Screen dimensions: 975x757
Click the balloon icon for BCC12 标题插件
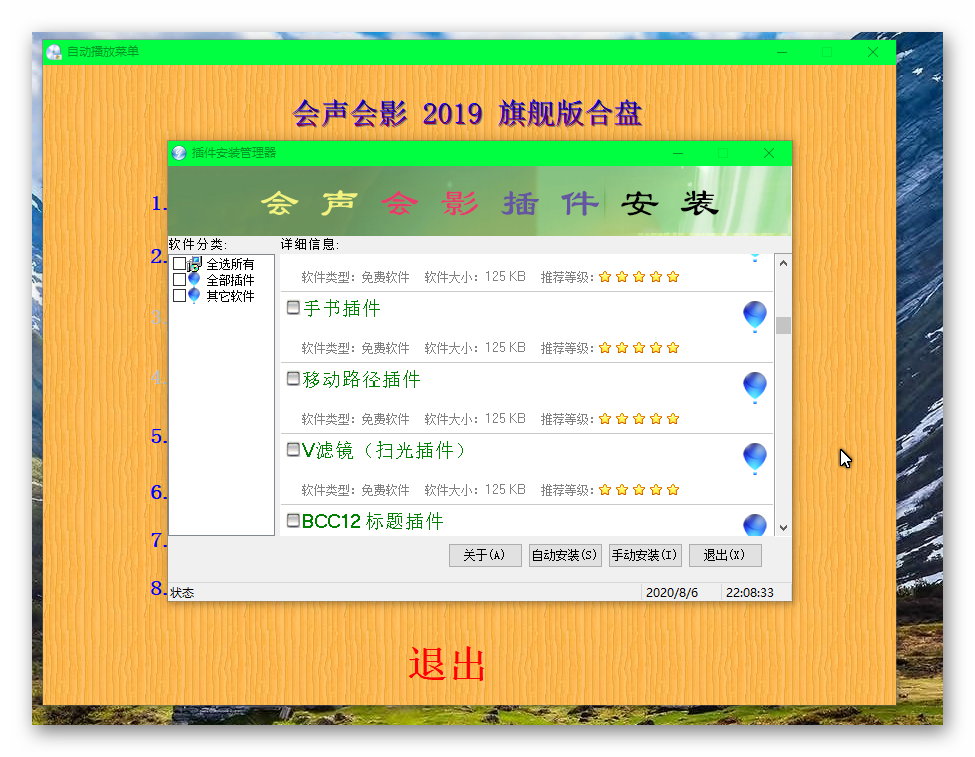point(755,524)
